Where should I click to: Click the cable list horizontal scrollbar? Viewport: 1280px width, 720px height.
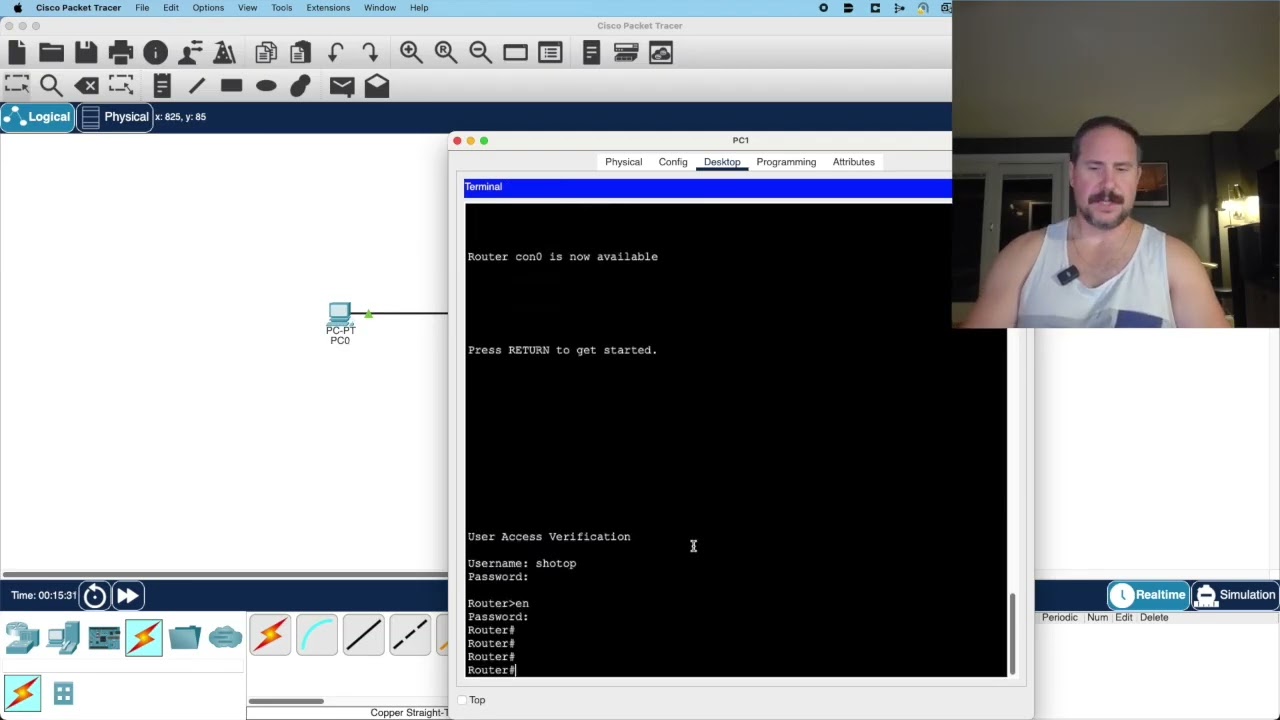point(286,701)
